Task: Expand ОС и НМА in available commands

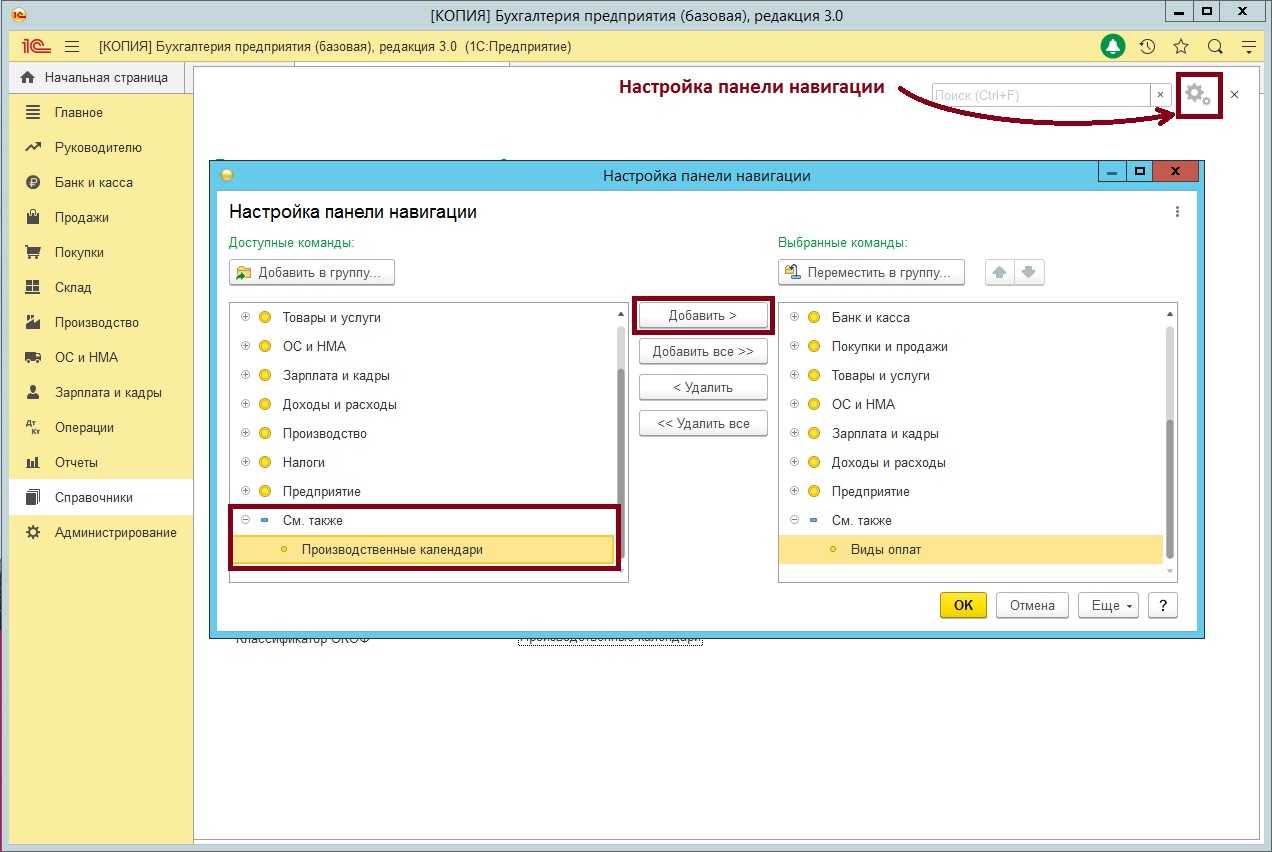Action: (x=246, y=346)
